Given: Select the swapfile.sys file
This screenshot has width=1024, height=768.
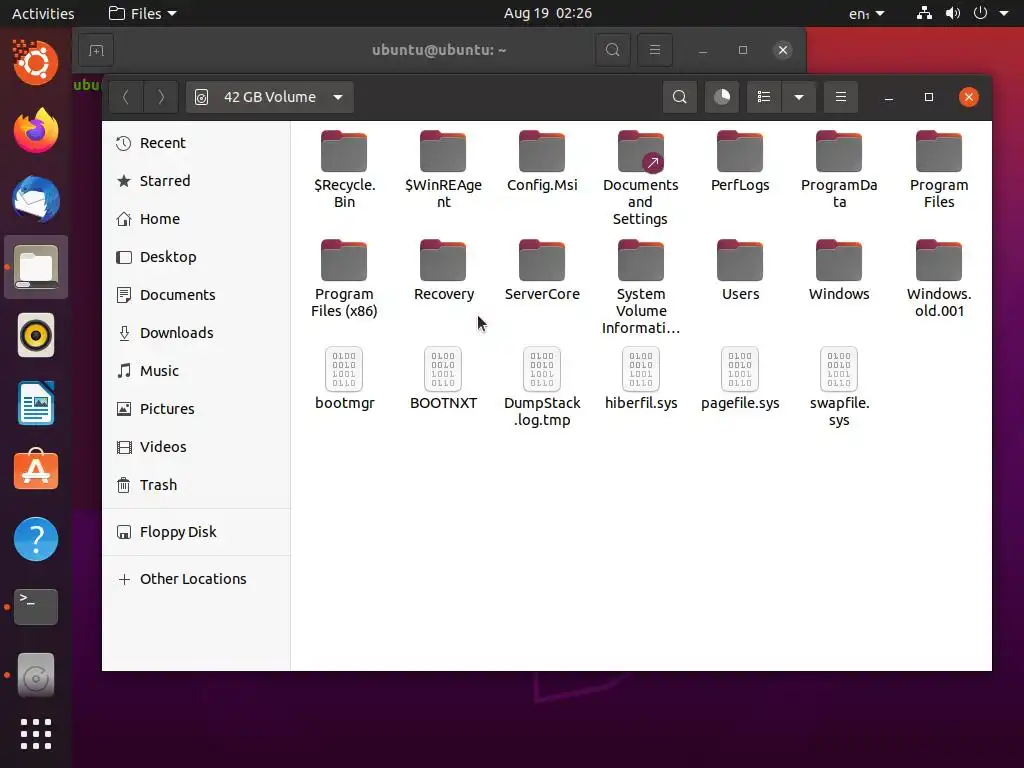Looking at the screenshot, I should 839,387.
